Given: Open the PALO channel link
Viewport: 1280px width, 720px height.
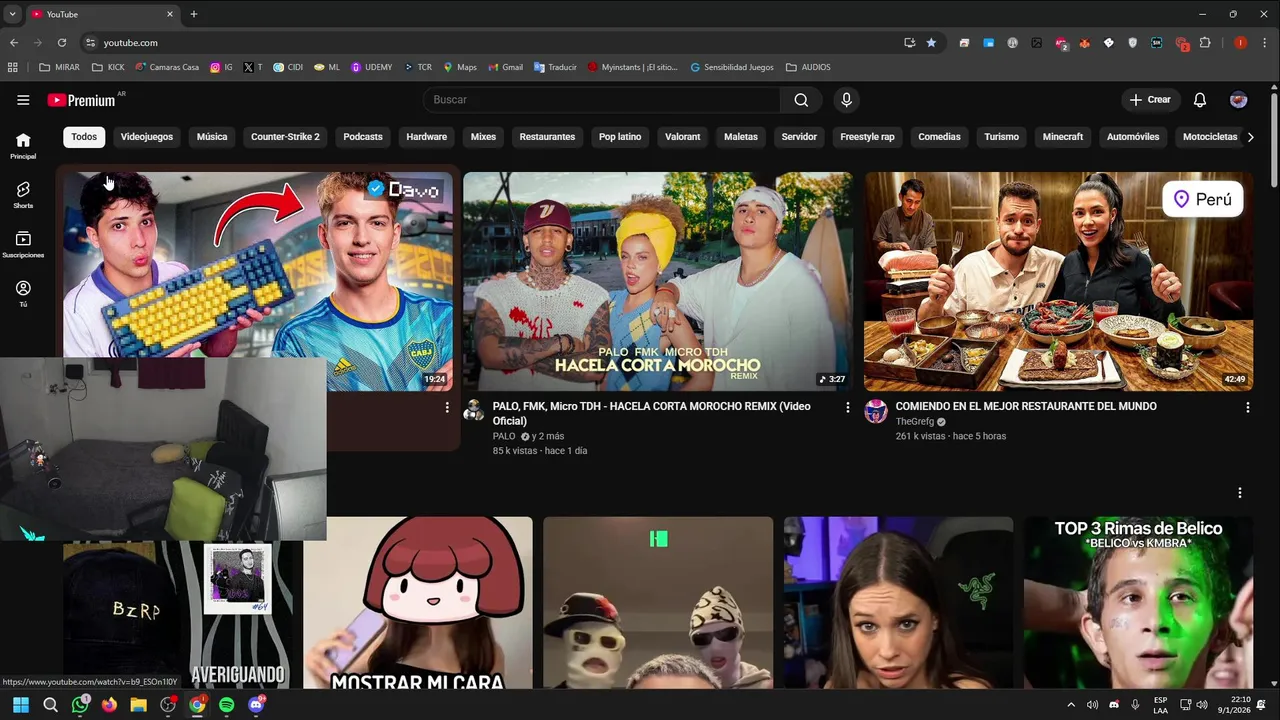Looking at the screenshot, I should (x=504, y=436).
